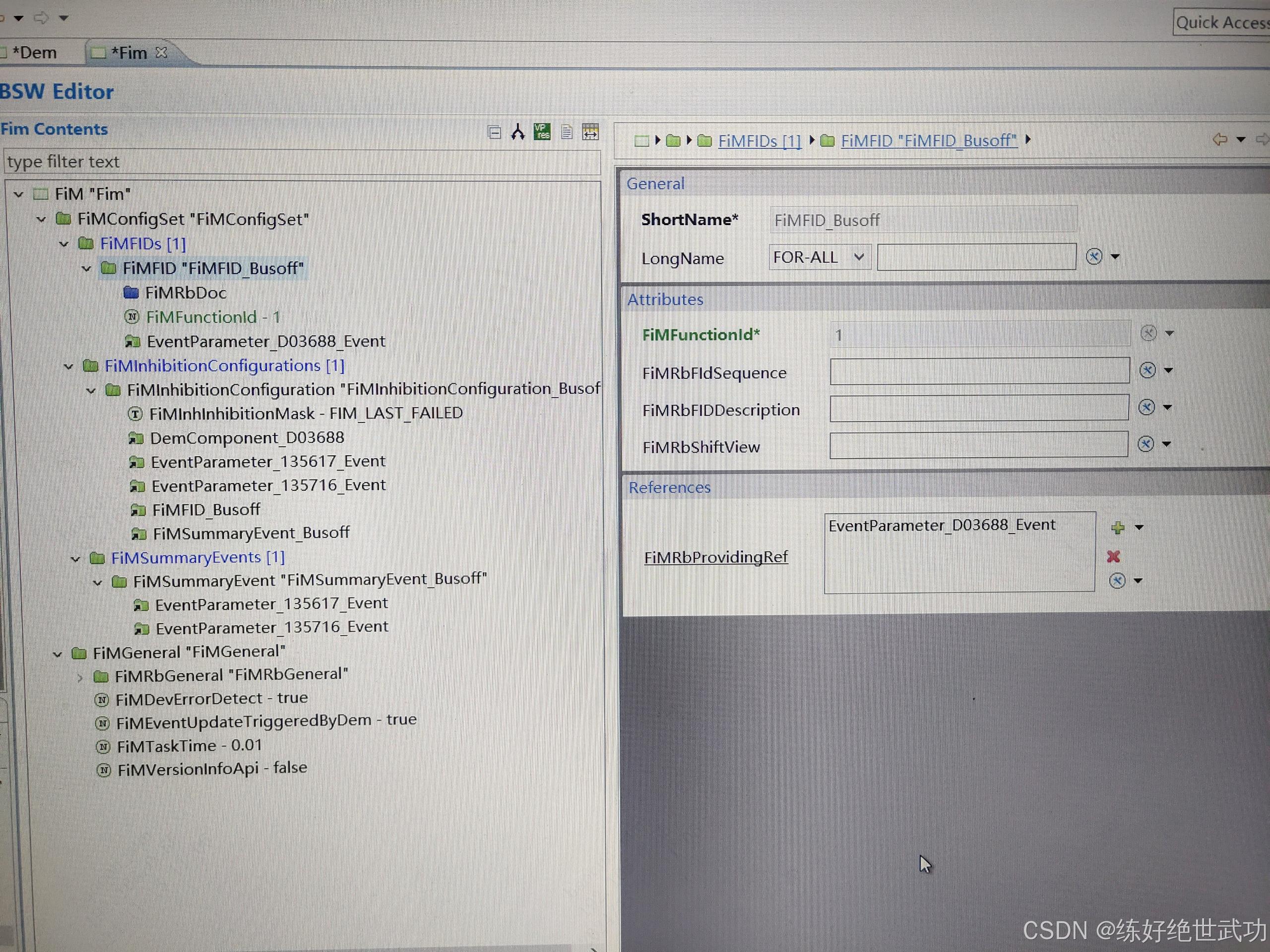
Task: Switch to the *Dem editor tab
Action: point(34,53)
